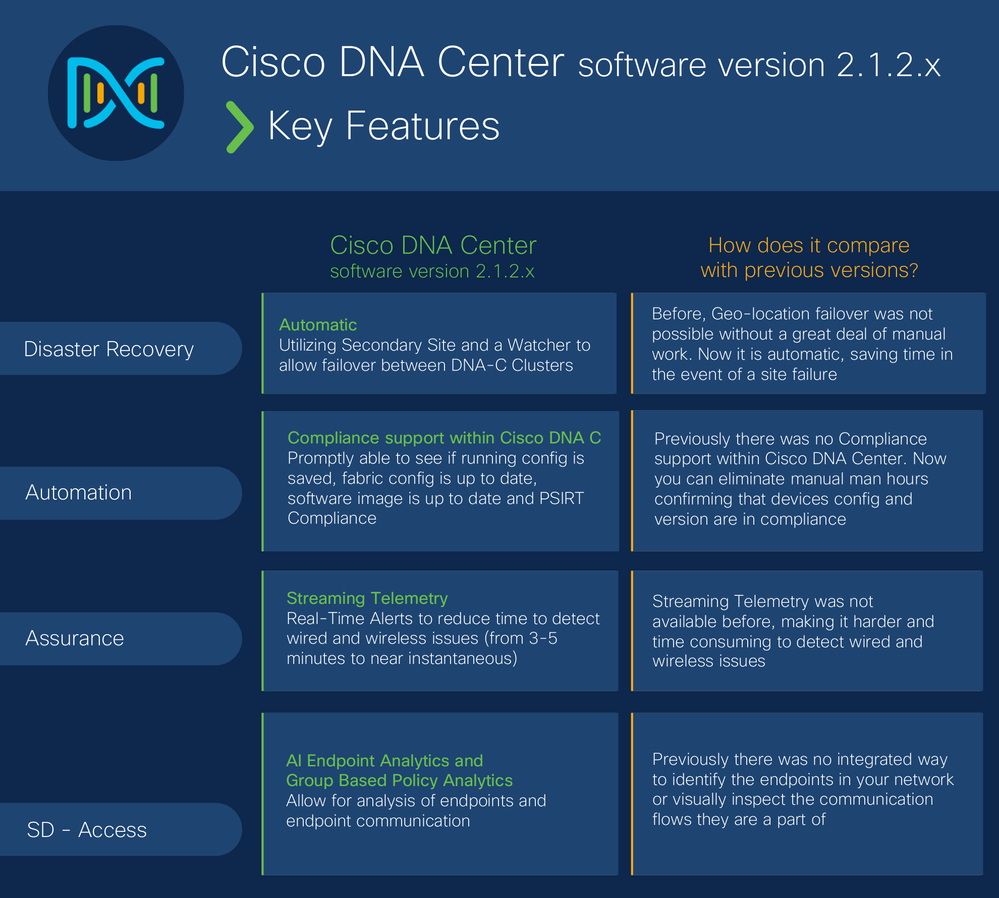Click Compliance support within Cisco DNA C heading
The image size is (999, 898).
pos(444,438)
